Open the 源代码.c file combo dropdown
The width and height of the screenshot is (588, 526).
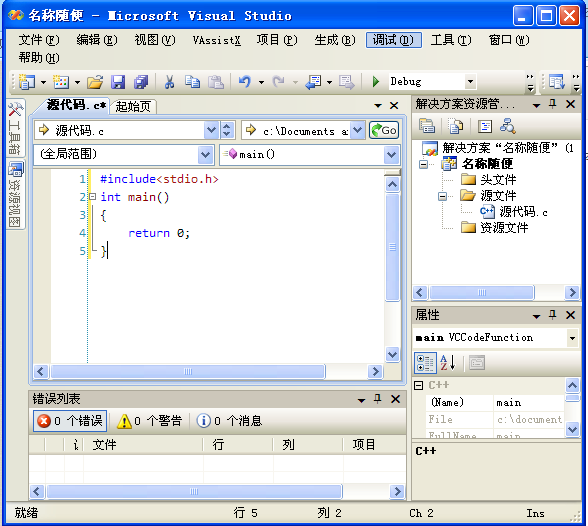click(211, 130)
